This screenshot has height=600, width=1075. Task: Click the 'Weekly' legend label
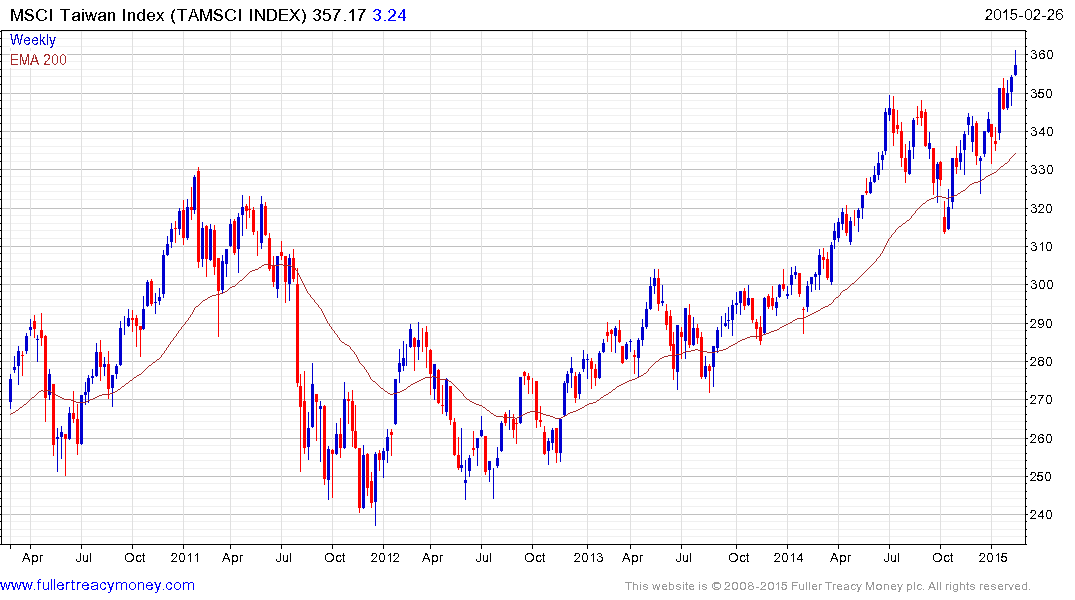click(x=33, y=40)
